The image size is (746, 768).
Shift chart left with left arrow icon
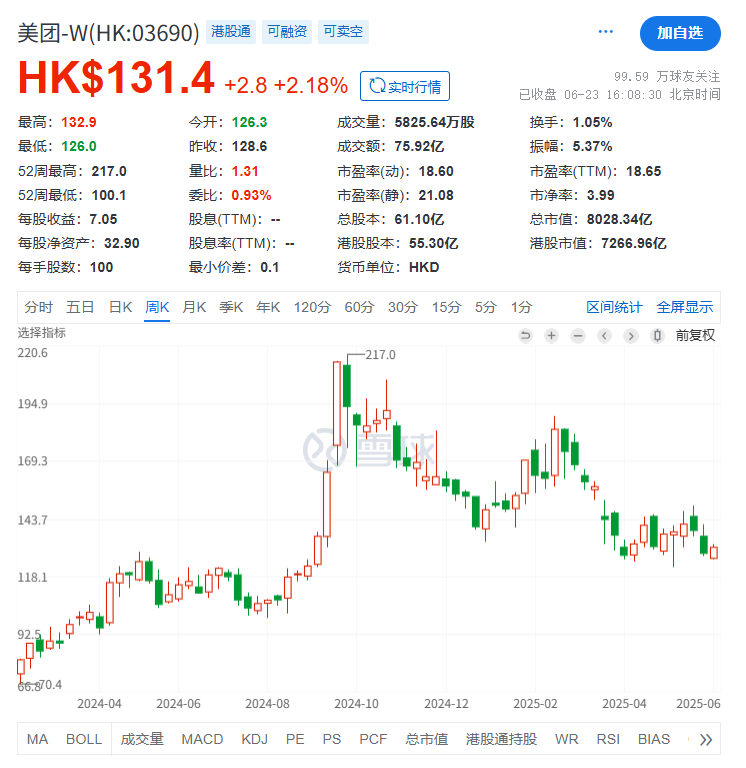[604, 336]
